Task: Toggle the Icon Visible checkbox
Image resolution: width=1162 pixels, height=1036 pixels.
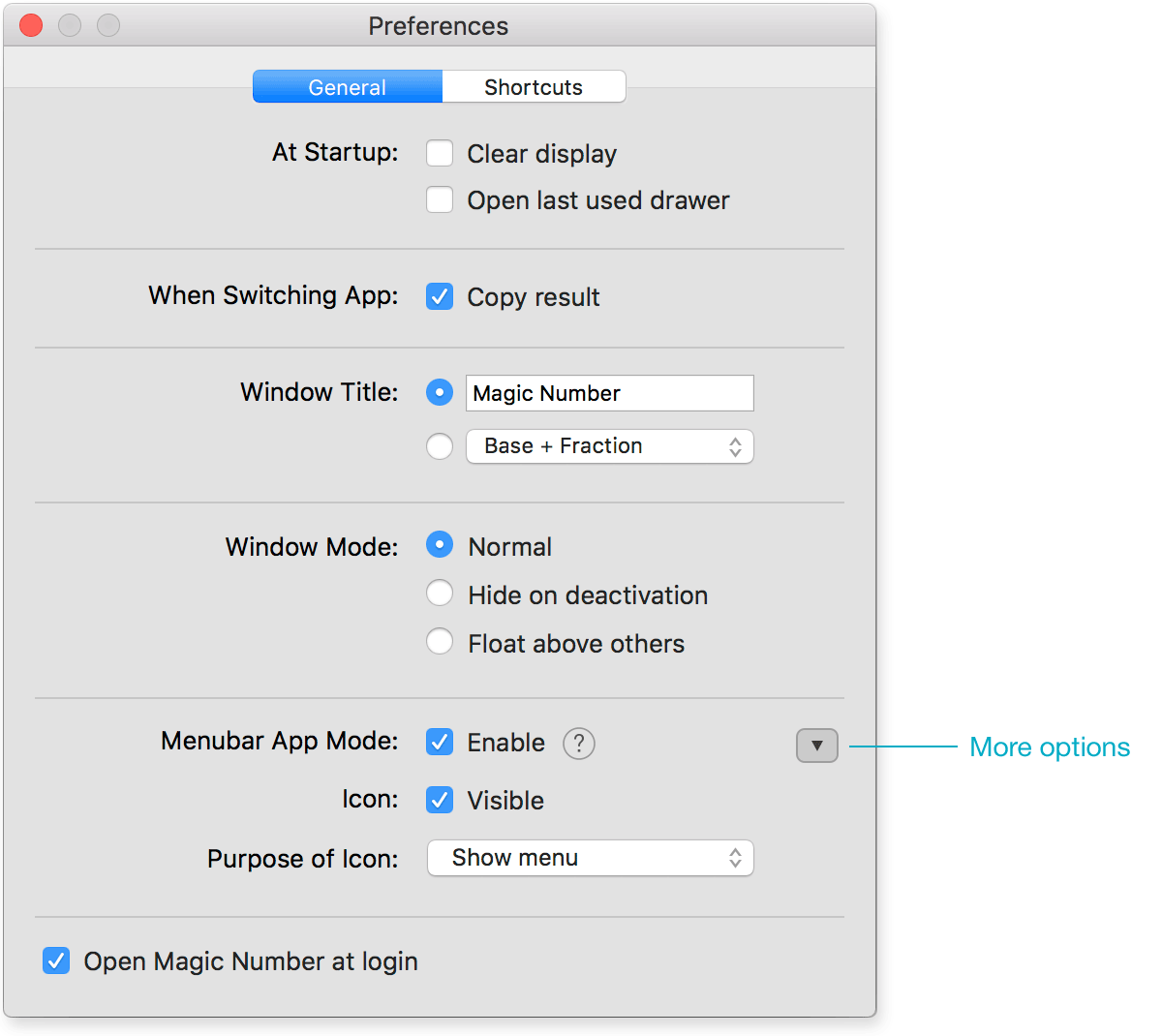Action: (x=440, y=800)
